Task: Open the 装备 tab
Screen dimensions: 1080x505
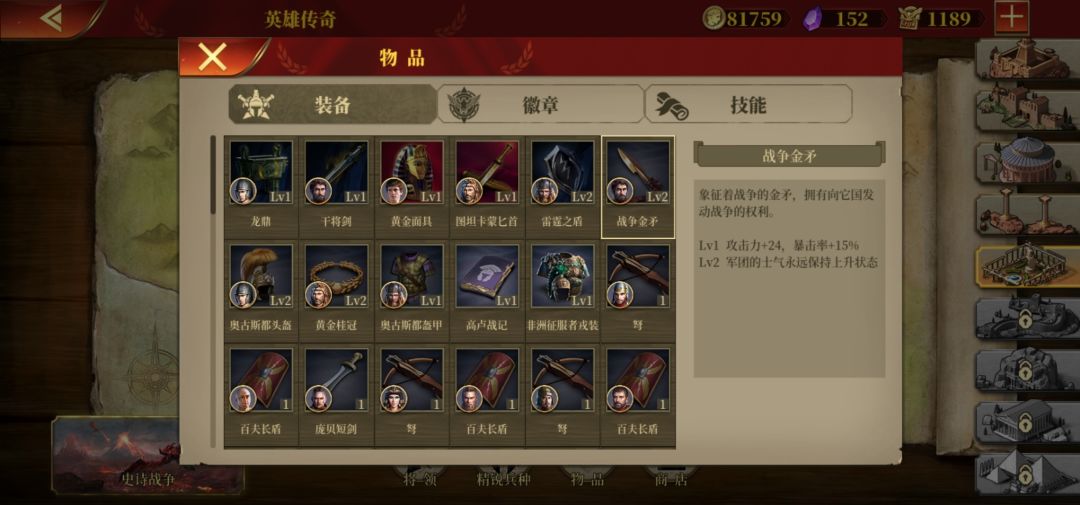Action: (332, 105)
